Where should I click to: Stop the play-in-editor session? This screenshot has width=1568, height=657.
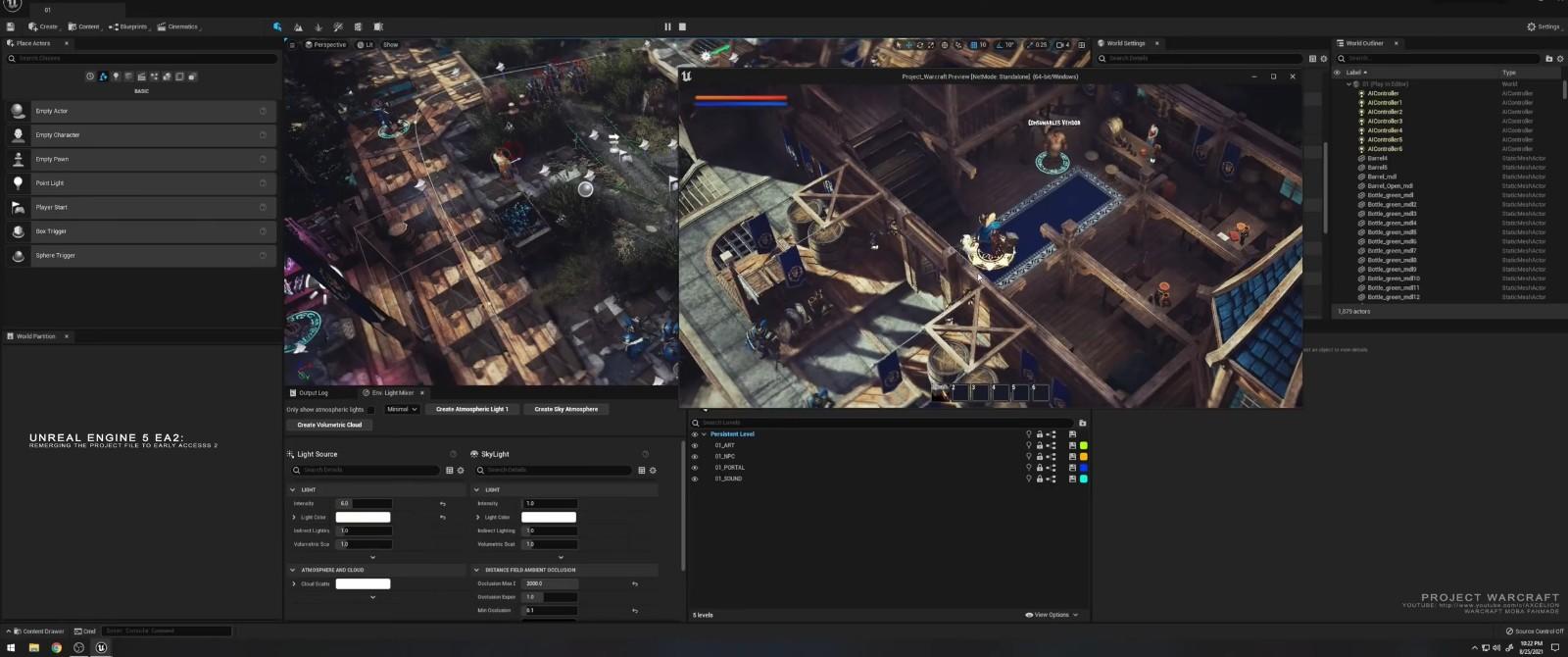pyautogui.click(x=682, y=26)
